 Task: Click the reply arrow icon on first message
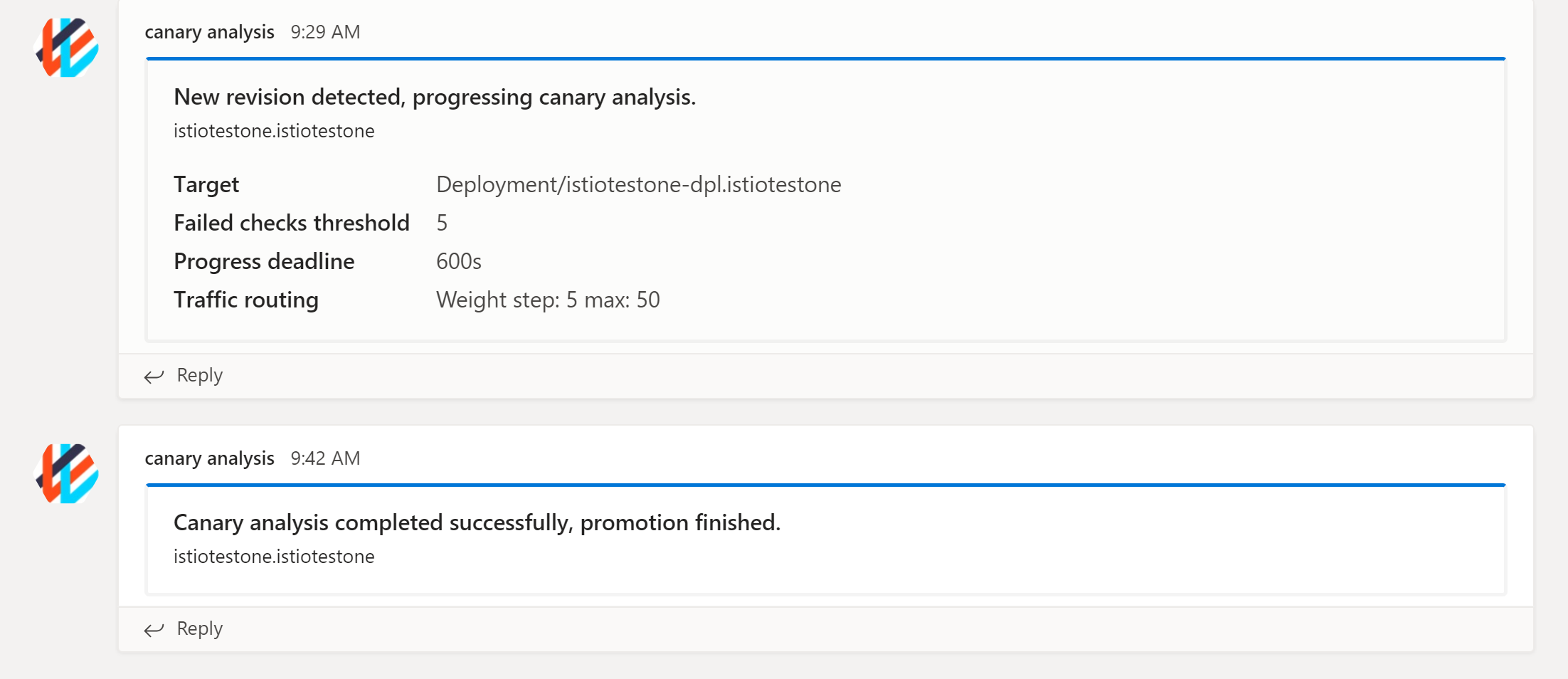(x=154, y=376)
